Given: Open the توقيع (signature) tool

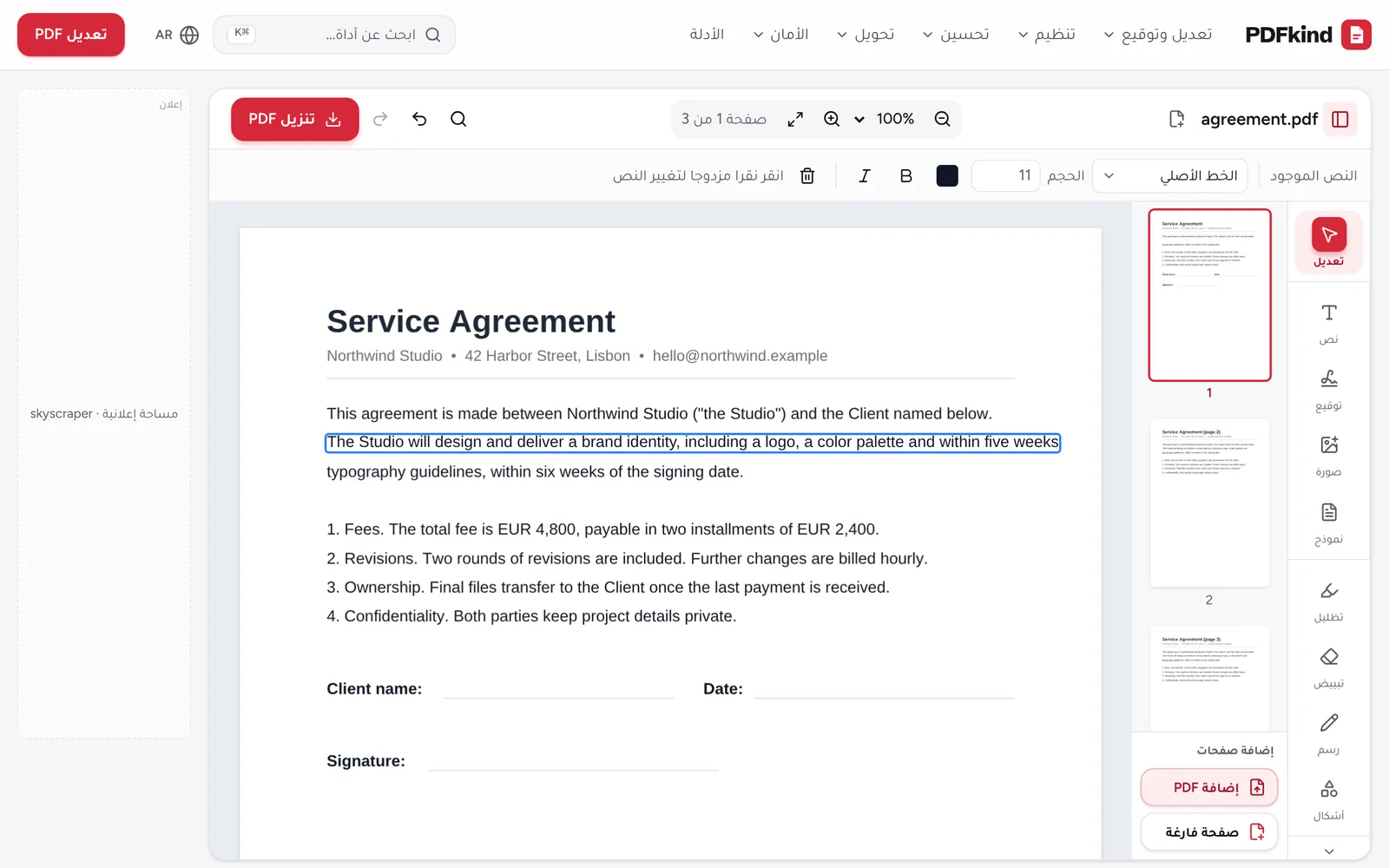Looking at the screenshot, I should [1328, 390].
